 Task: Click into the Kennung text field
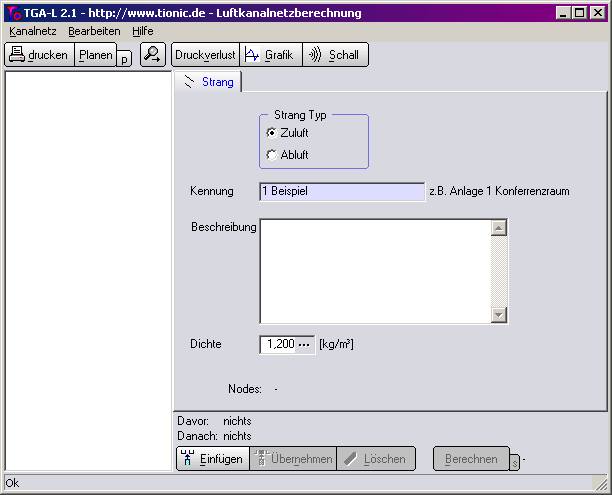click(x=342, y=191)
